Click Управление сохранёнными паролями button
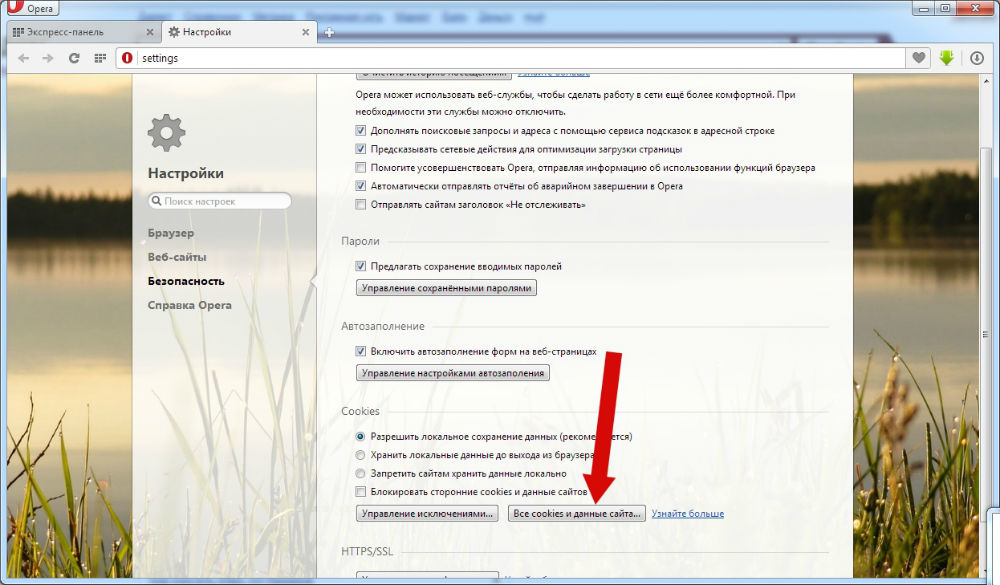1000x585 pixels. [446, 288]
